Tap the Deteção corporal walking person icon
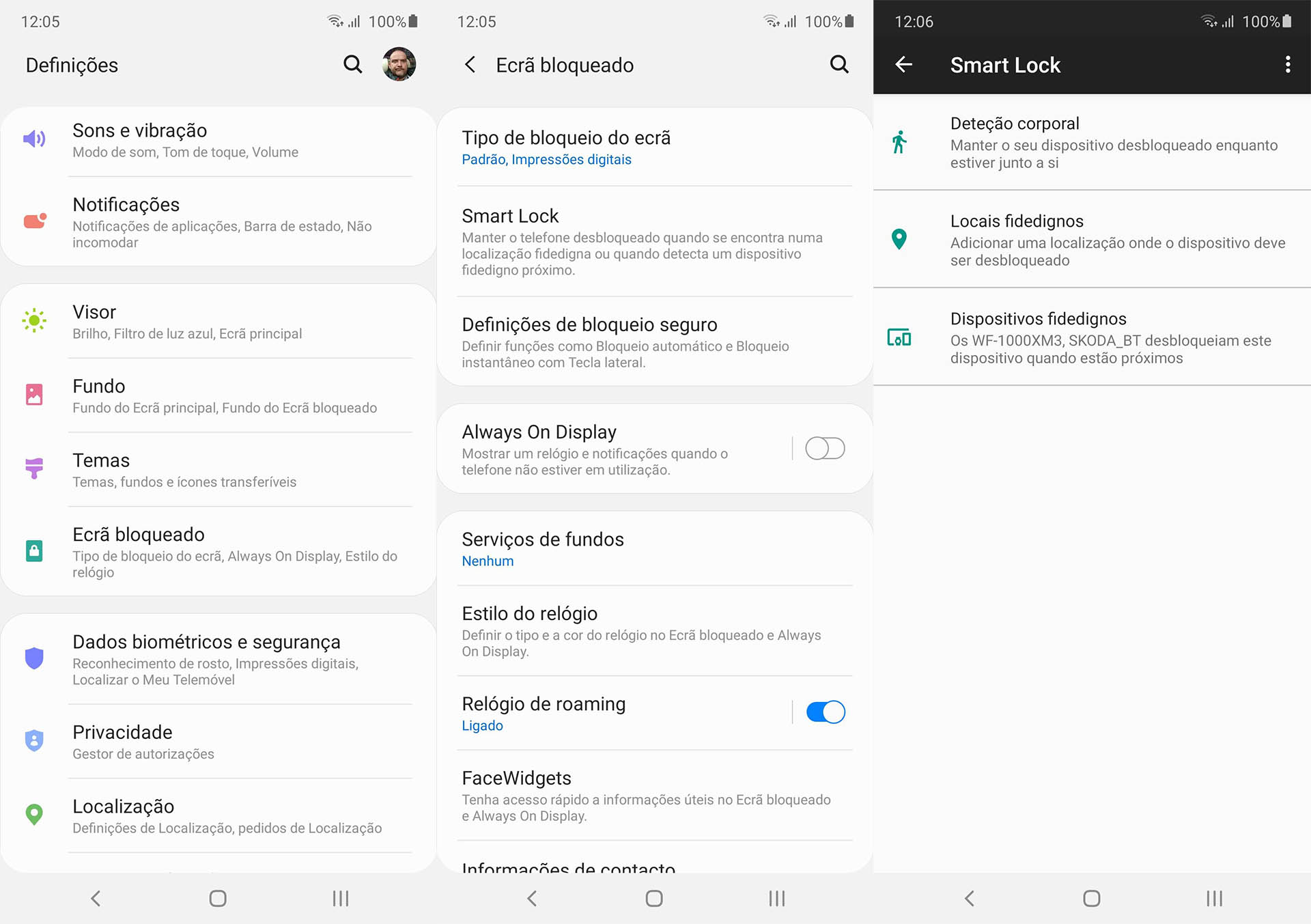Image resolution: width=1311 pixels, height=924 pixels. [x=899, y=142]
